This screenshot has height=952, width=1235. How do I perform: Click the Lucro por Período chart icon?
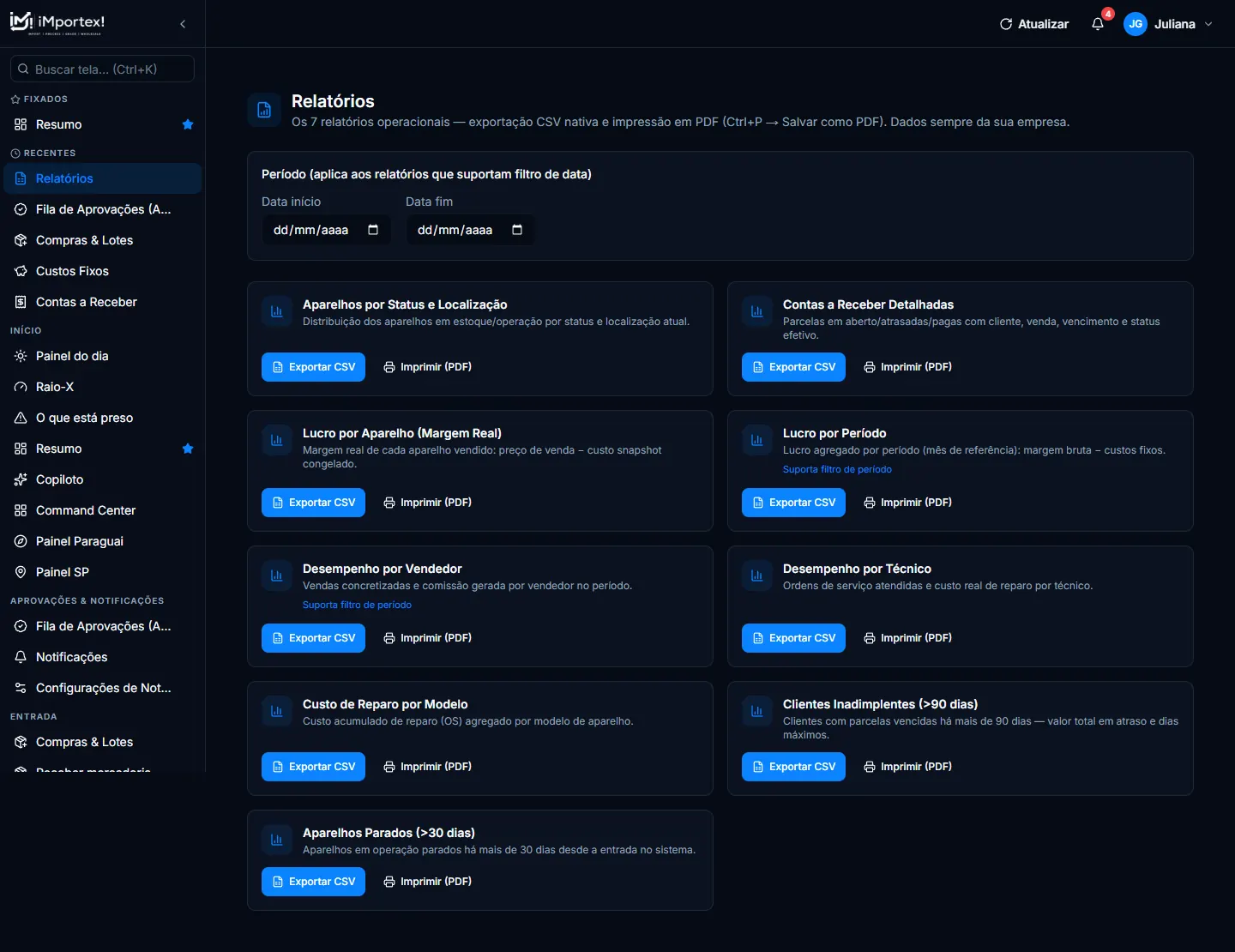[x=757, y=440]
